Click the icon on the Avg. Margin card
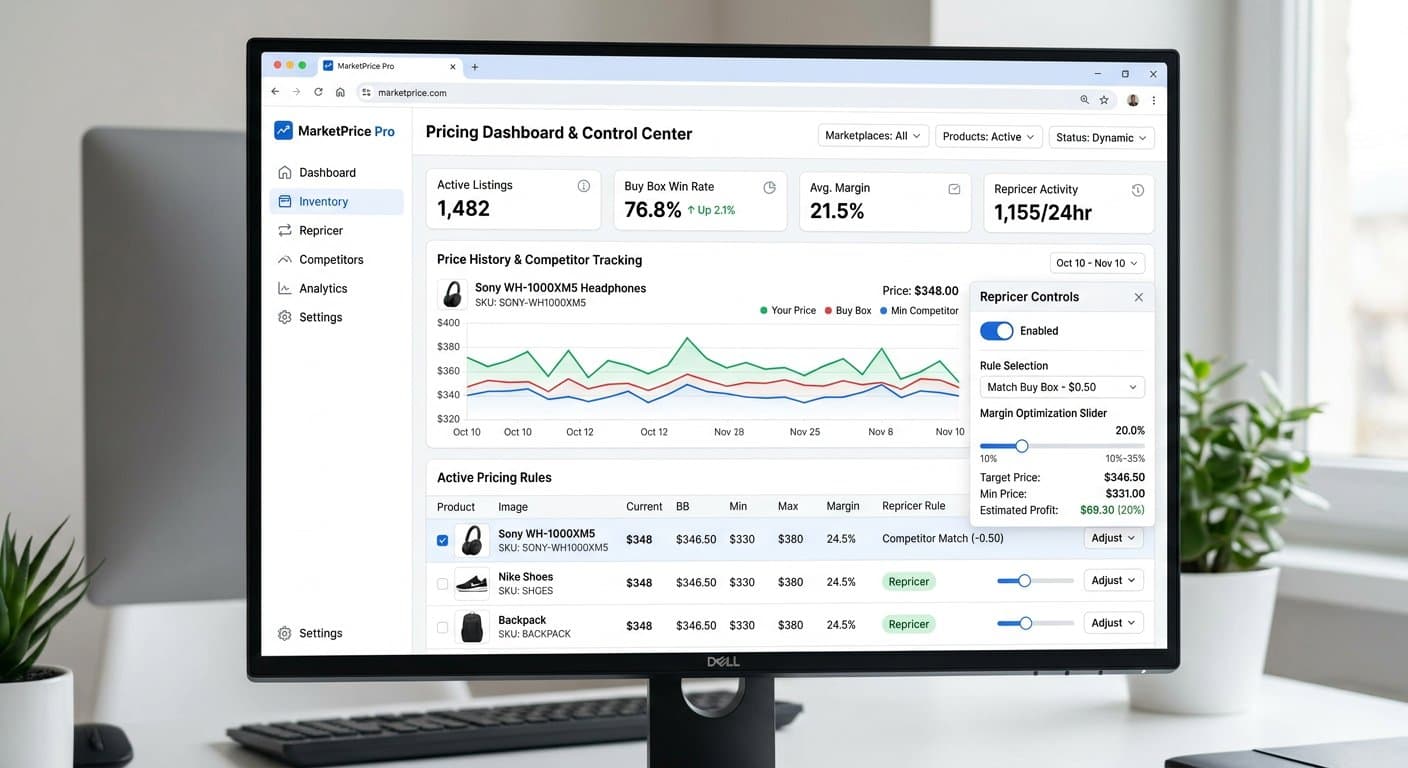This screenshot has width=1408, height=768. point(954,188)
